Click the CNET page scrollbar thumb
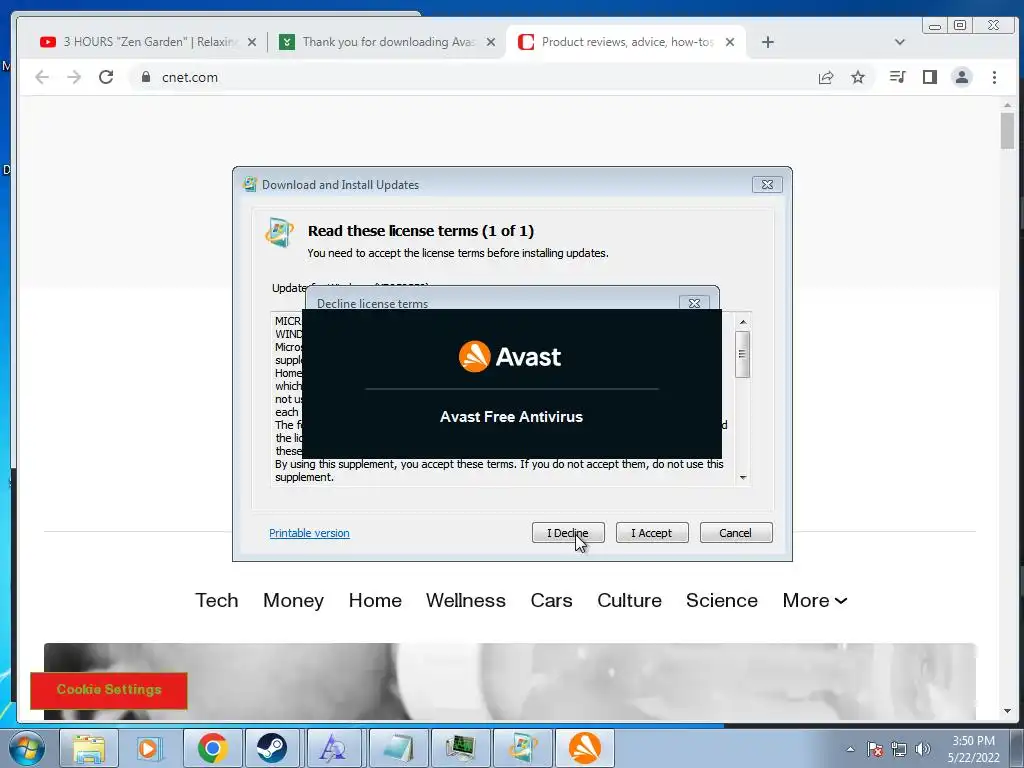This screenshot has height=768, width=1024. click(x=1007, y=131)
